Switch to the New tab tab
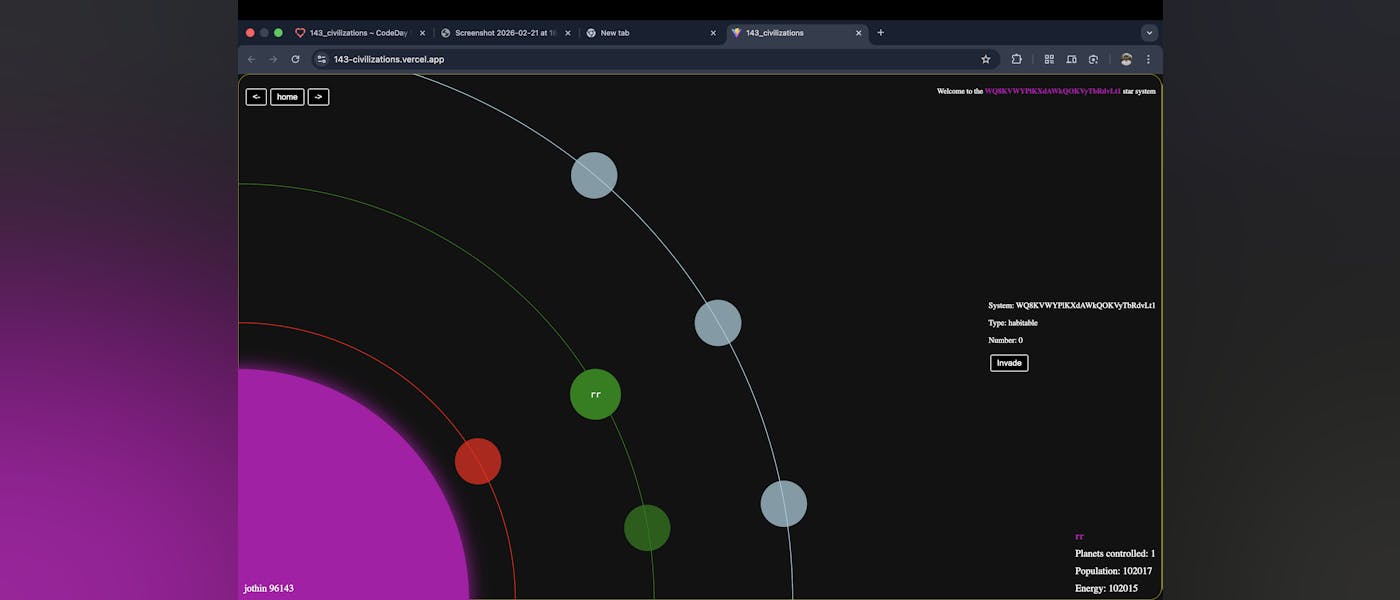1400x600 pixels. pos(650,33)
